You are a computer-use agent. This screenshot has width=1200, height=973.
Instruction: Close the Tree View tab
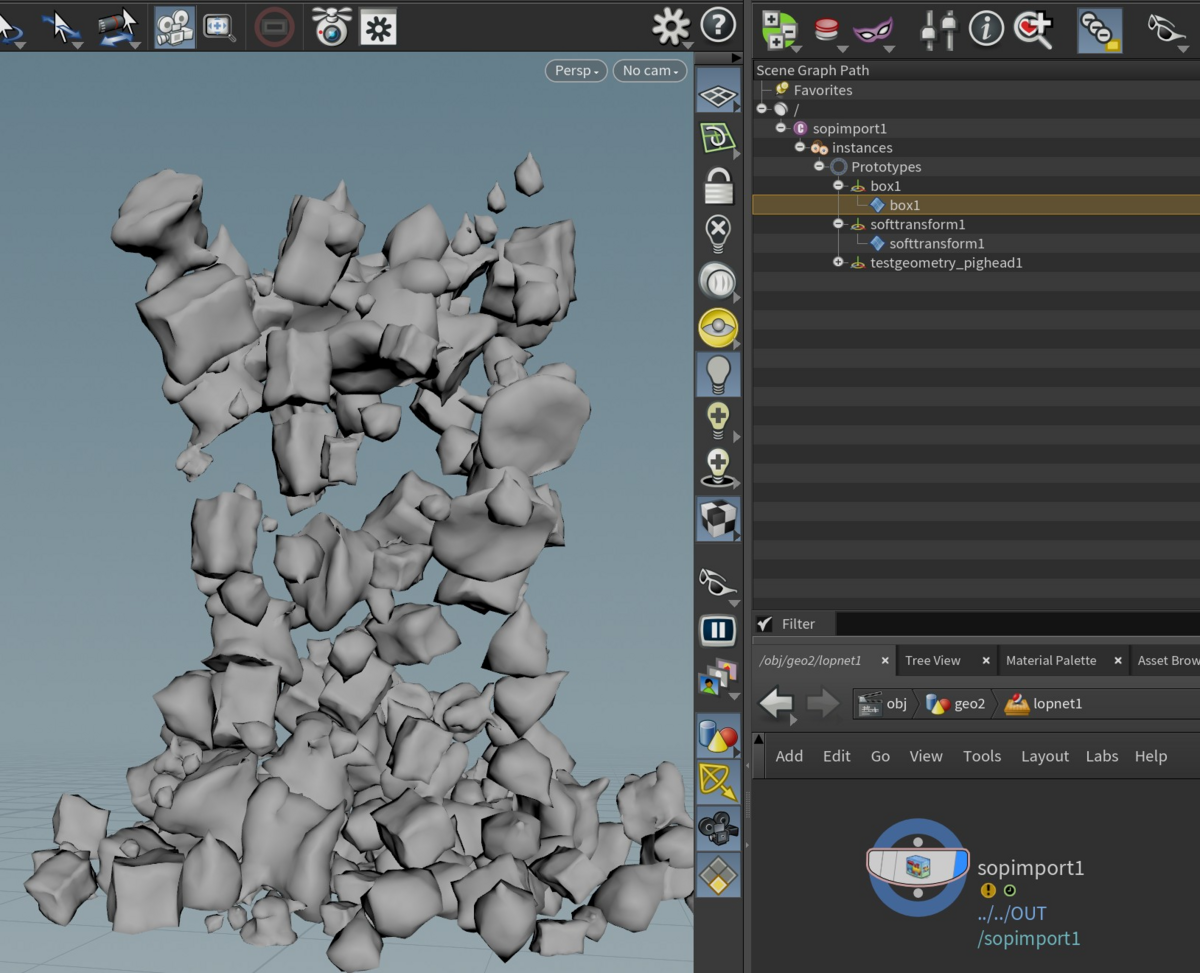(986, 661)
